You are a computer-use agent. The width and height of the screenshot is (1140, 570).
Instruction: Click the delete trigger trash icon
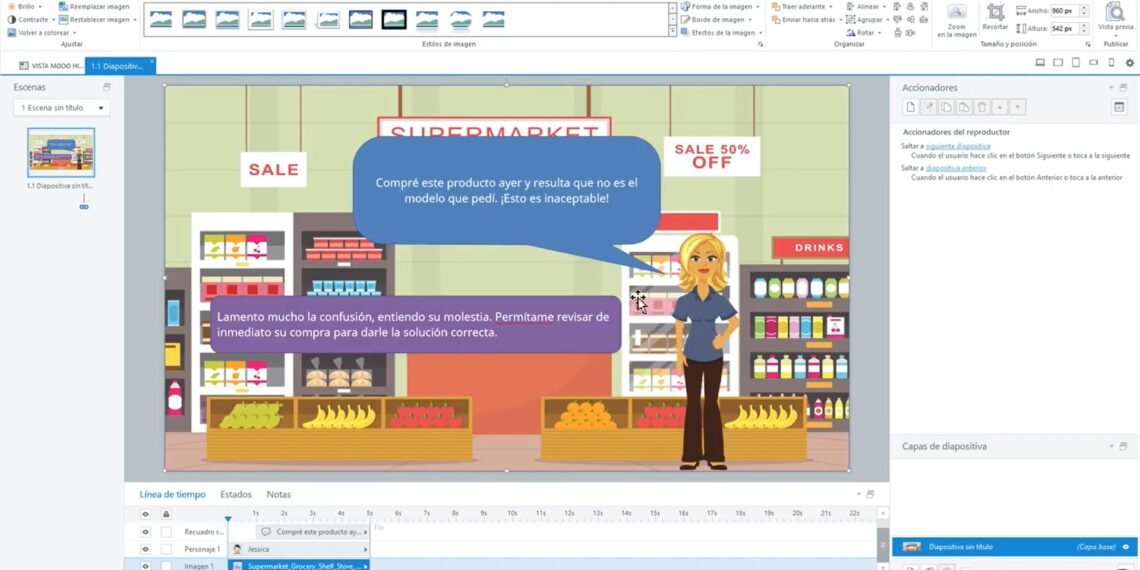(x=982, y=108)
